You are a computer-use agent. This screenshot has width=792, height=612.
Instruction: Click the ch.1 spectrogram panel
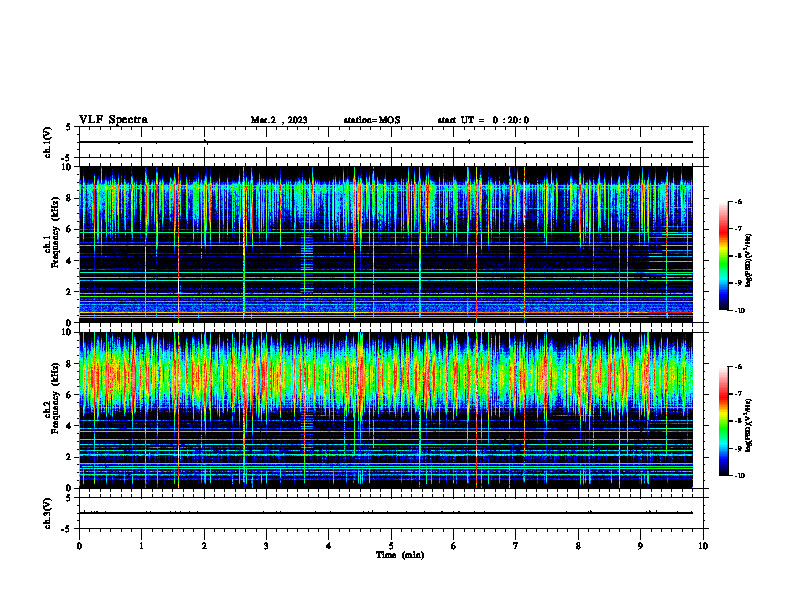[386, 244]
